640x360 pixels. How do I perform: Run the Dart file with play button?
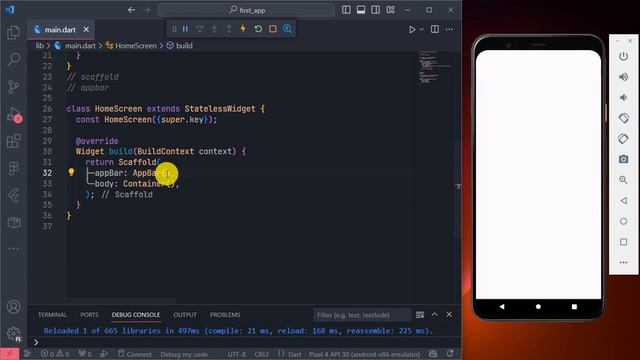pos(412,29)
